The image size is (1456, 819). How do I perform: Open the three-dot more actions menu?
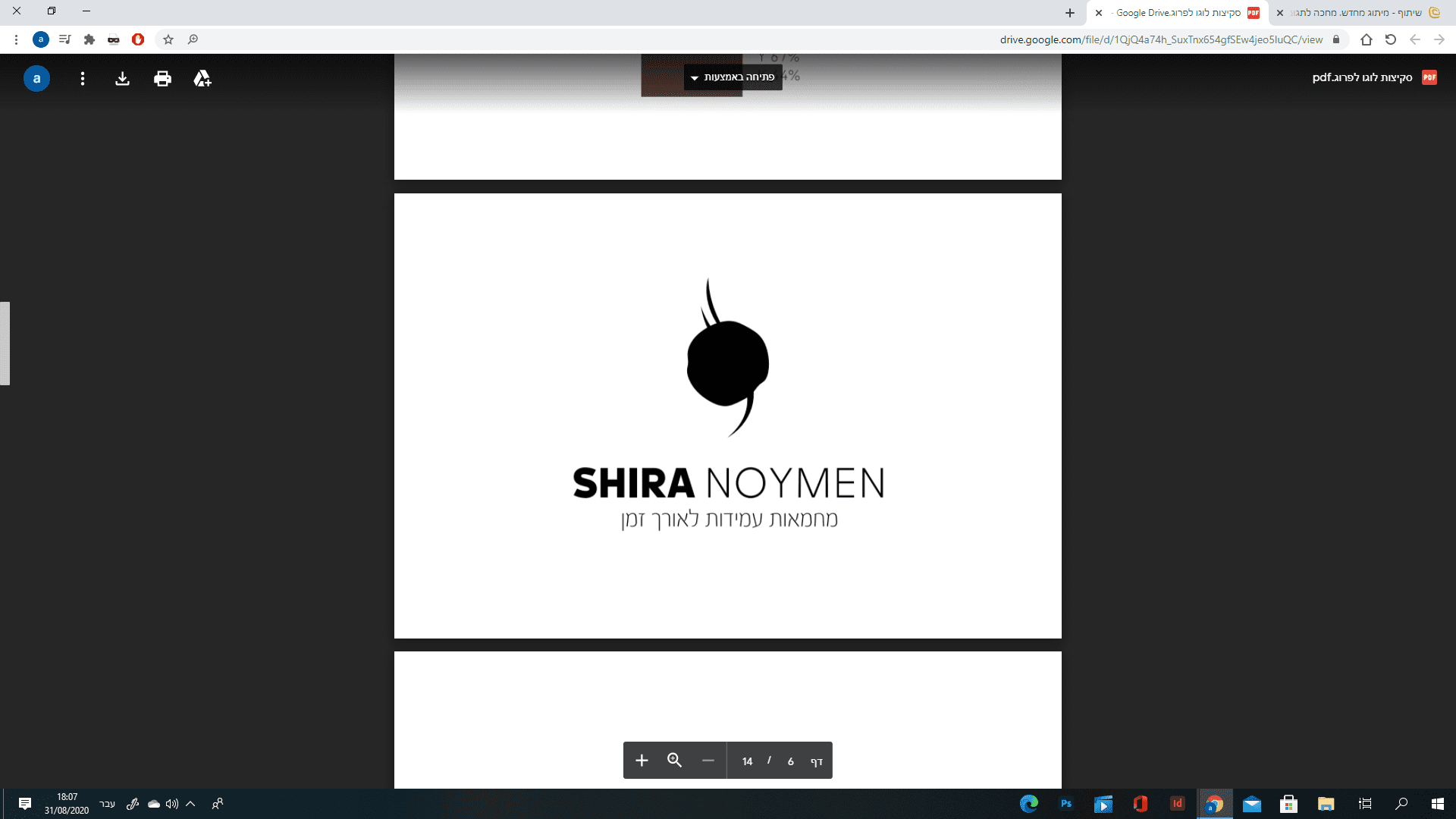click(83, 78)
